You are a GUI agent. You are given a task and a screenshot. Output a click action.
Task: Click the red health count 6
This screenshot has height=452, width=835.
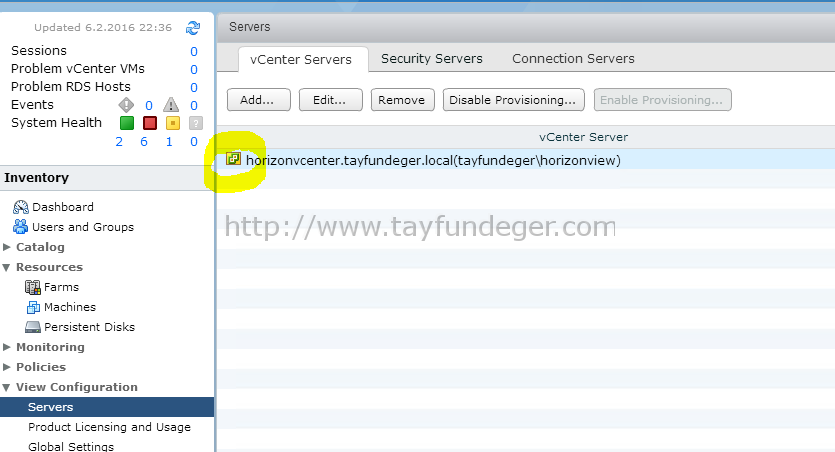click(x=144, y=142)
